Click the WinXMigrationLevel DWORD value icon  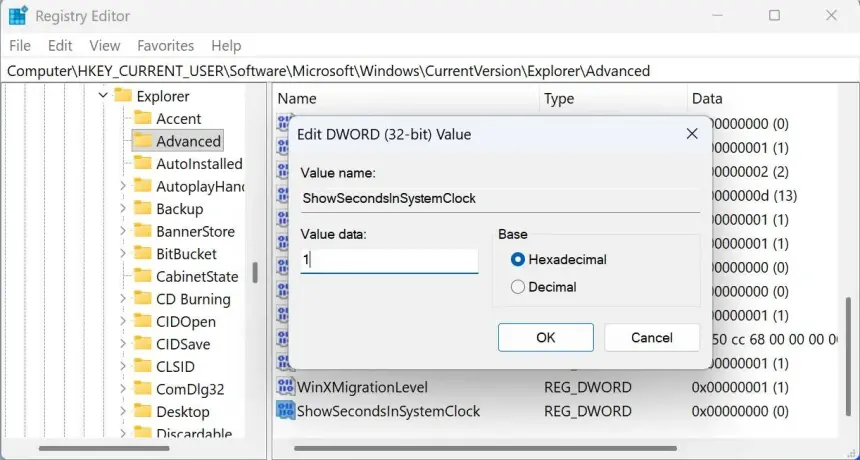click(x=285, y=387)
